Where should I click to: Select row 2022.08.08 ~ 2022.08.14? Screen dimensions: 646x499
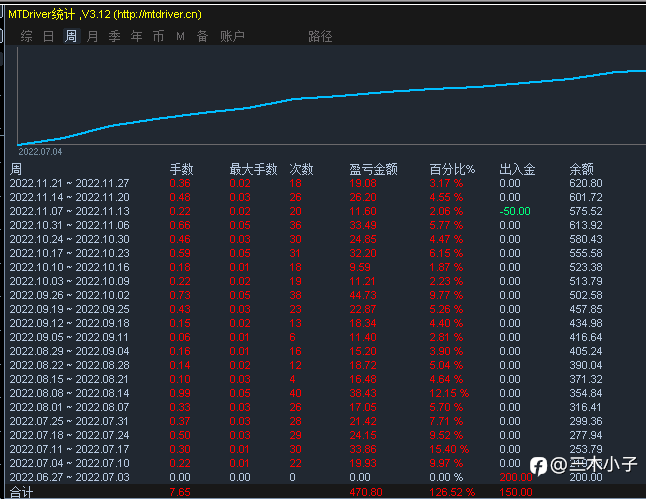click(x=306, y=393)
